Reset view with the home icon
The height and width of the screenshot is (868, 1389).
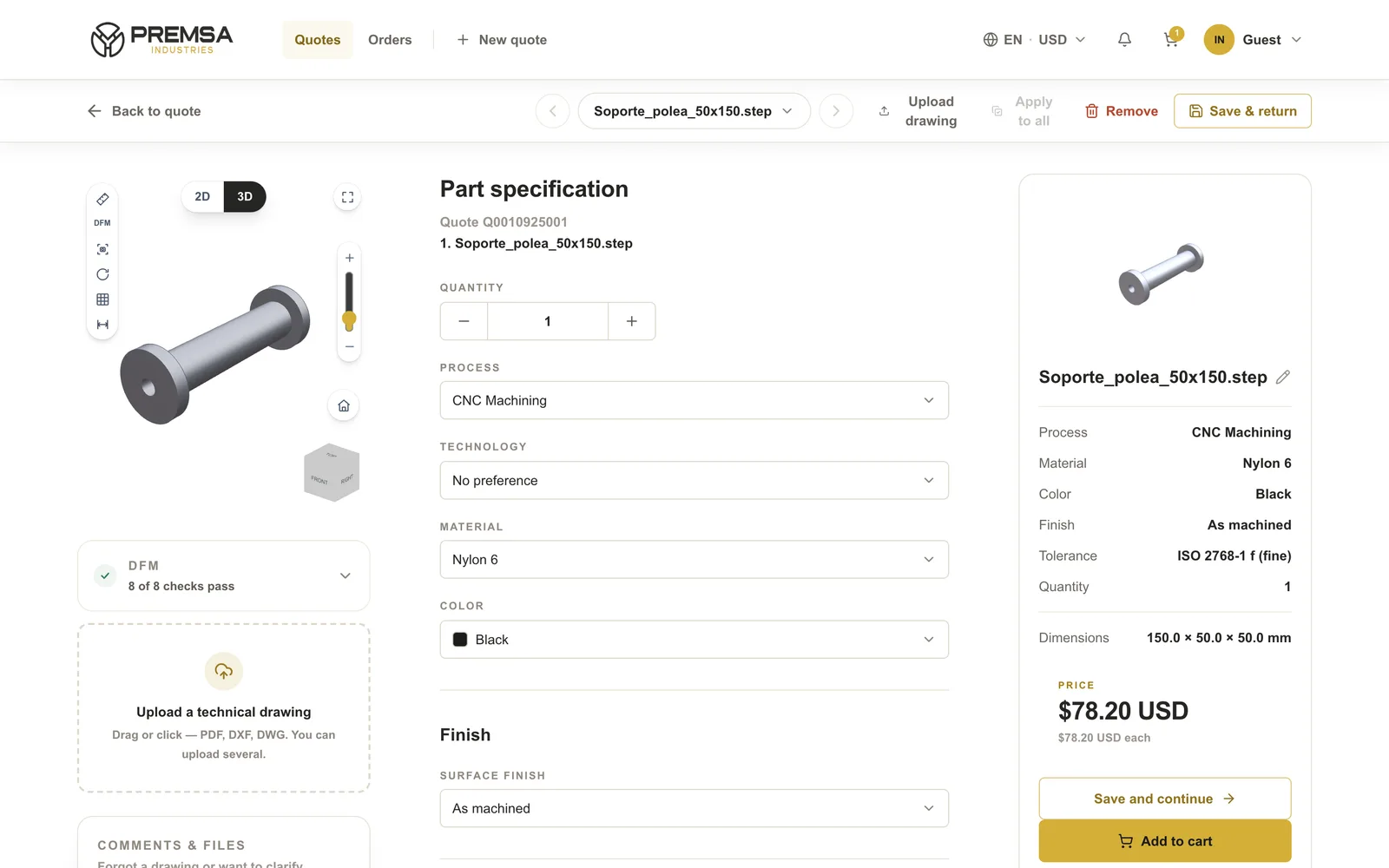point(344,405)
